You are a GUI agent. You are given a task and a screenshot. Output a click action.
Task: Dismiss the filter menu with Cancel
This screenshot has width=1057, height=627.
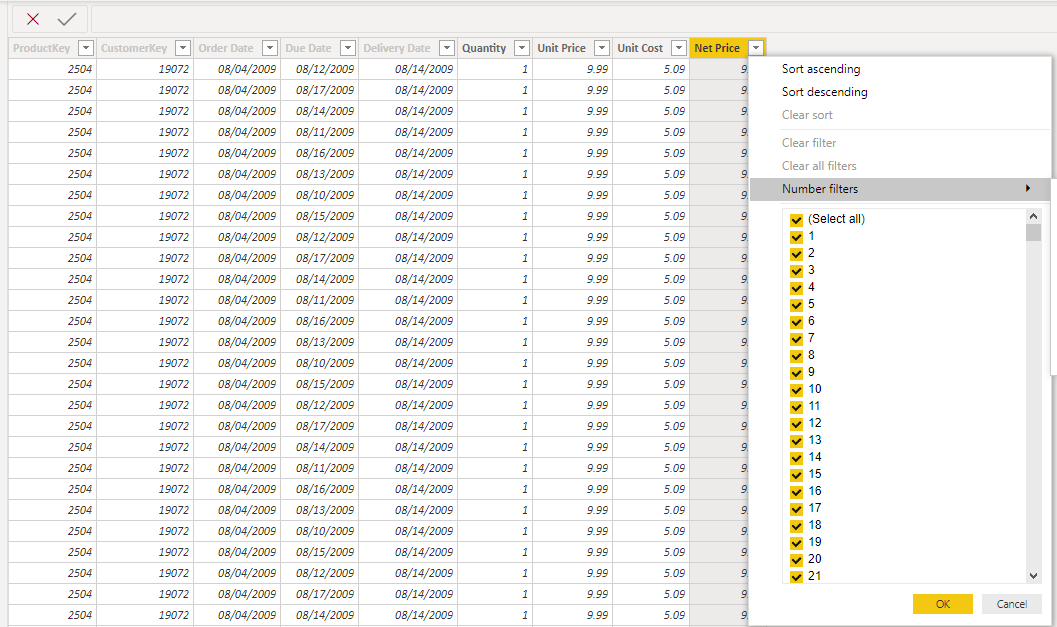[x=1012, y=604]
